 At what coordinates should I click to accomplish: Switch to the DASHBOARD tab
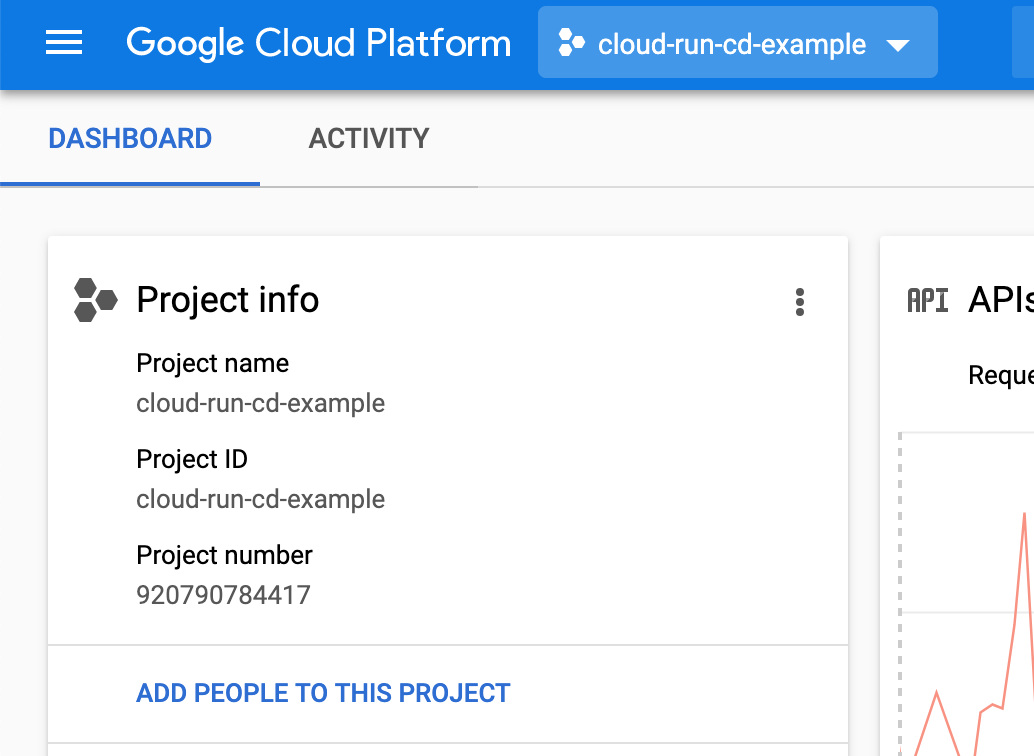click(x=130, y=139)
